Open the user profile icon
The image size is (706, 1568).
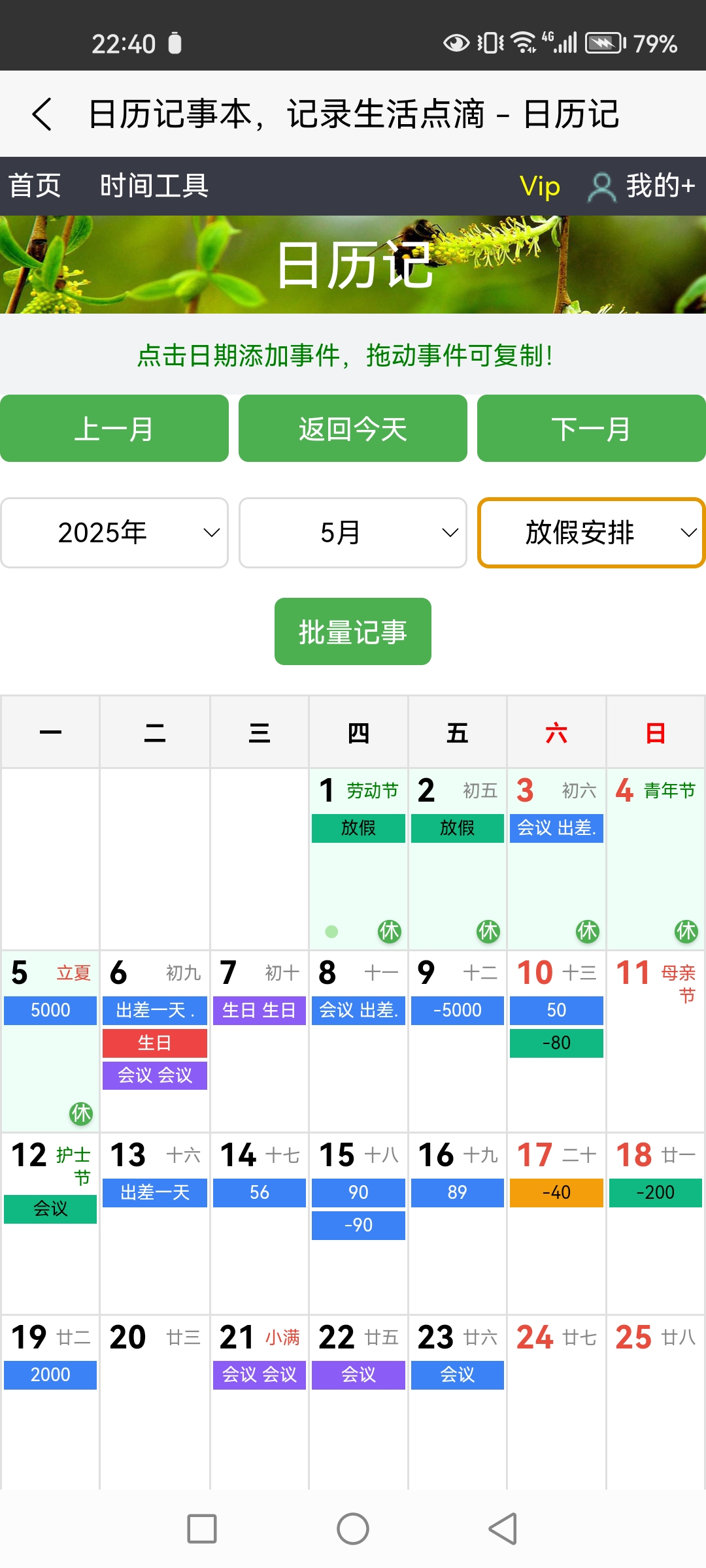(601, 187)
